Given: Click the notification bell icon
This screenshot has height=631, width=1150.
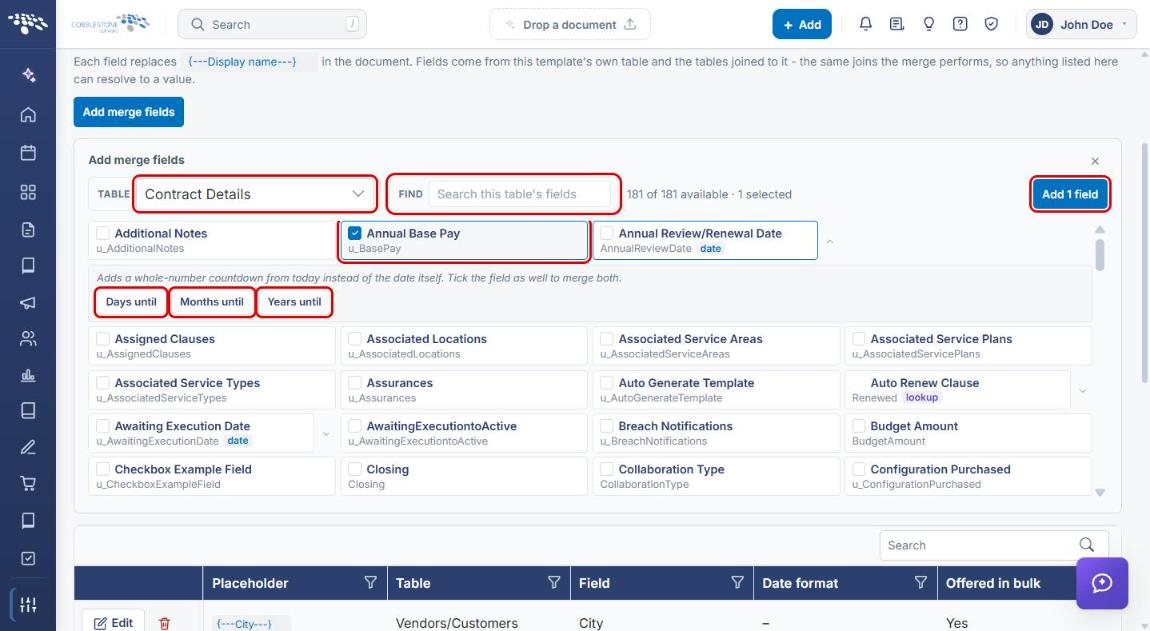Looking at the screenshot, I should (865, 24).
